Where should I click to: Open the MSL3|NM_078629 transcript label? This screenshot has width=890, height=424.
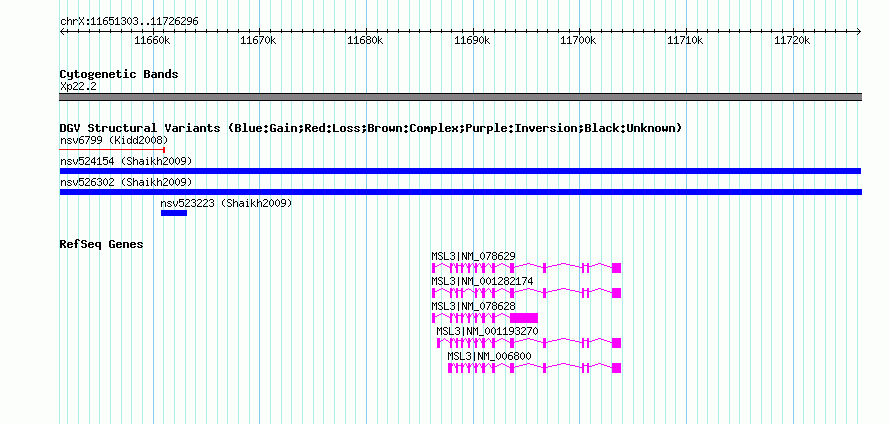coord(473,257)
